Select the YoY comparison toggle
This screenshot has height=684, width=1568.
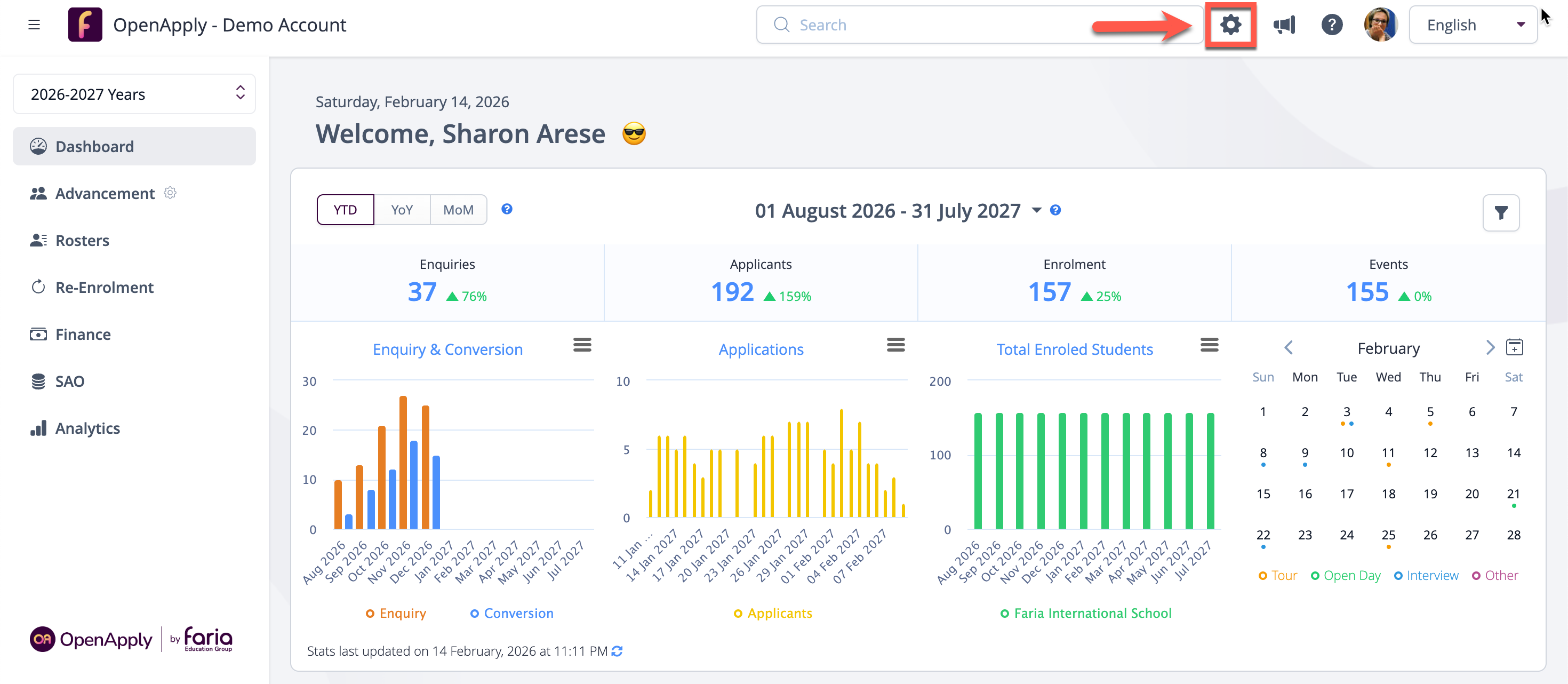pos(402,210)
